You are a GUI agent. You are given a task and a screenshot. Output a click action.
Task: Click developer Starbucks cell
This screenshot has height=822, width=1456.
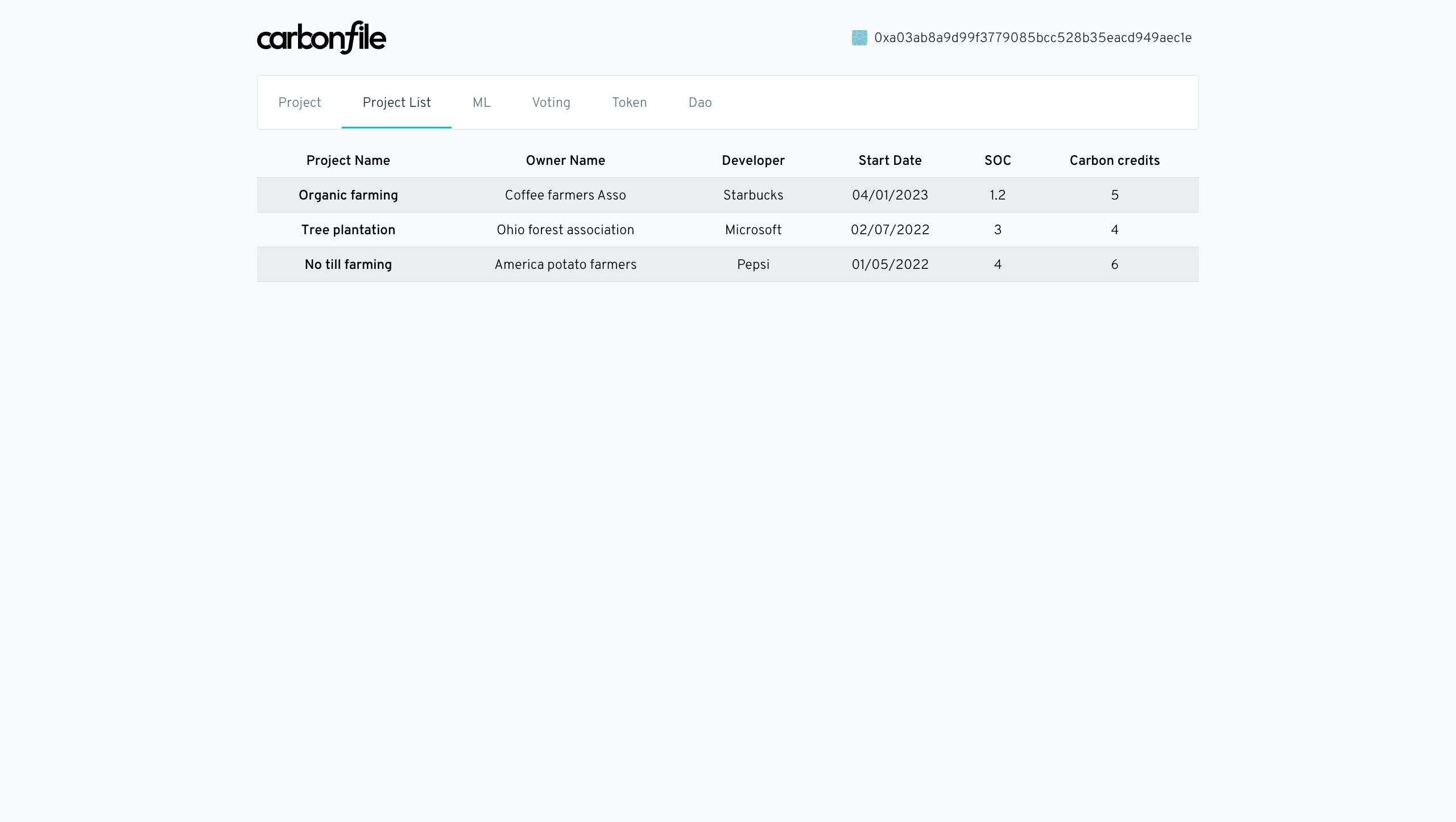pos(753,195)
